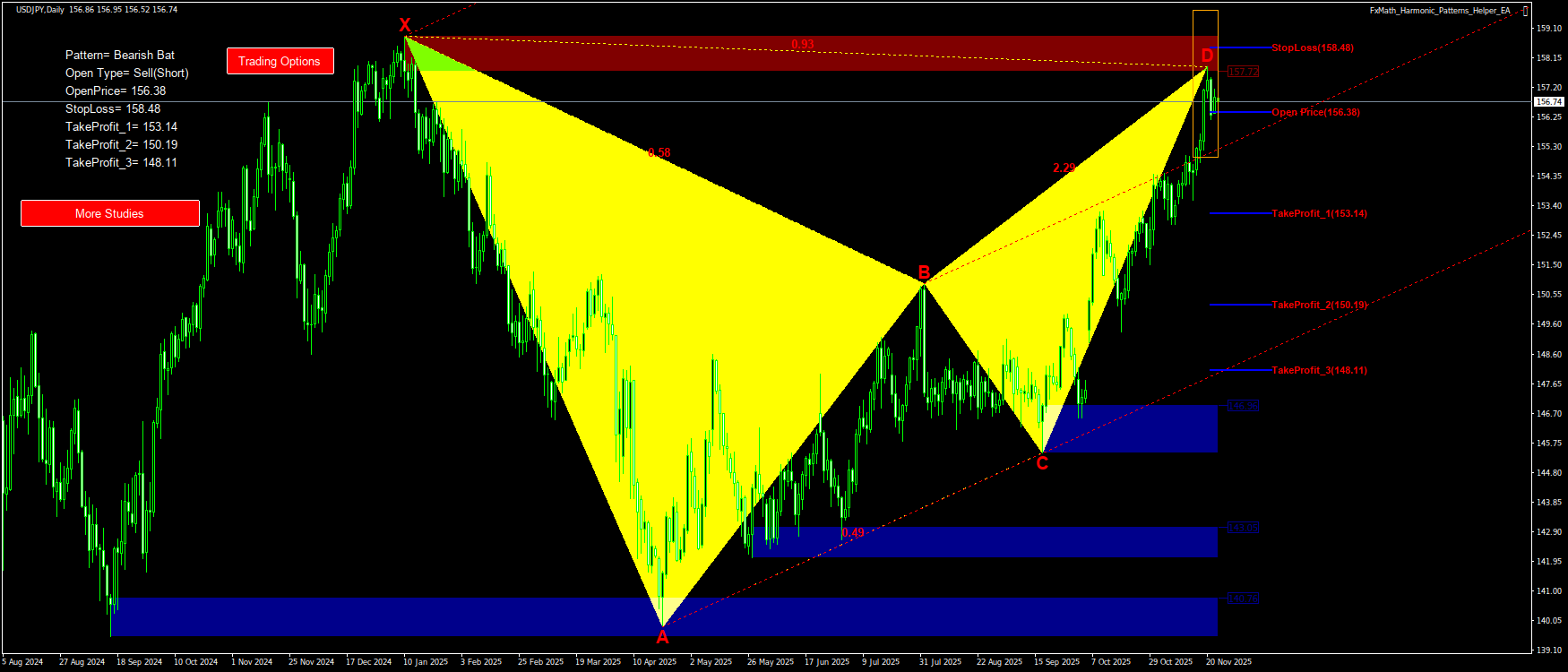Click the StopLoss(158.48) level label
The width and height of the screenshot is (1568, 672).
(x=1312, y=47)
